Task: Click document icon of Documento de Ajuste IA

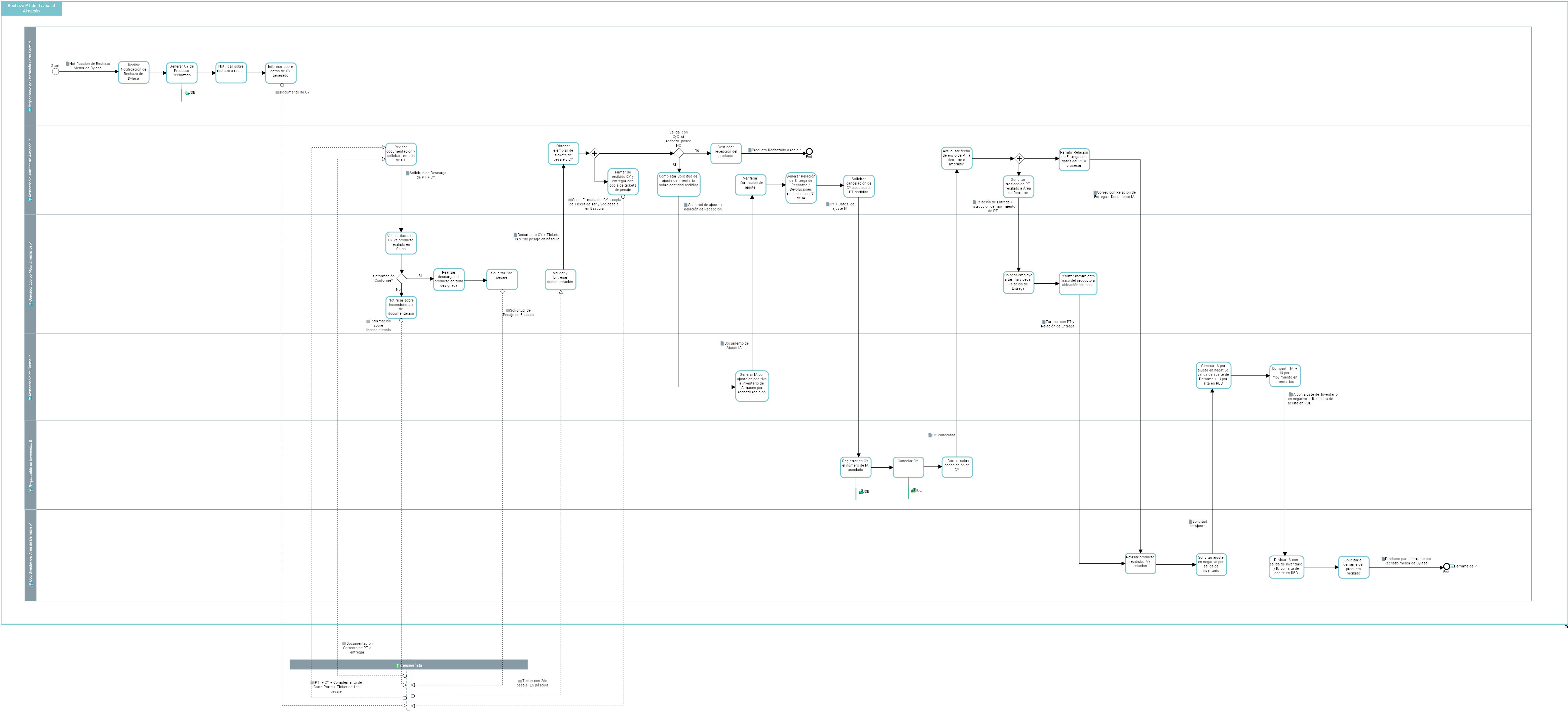Action: tap(722, 344)
